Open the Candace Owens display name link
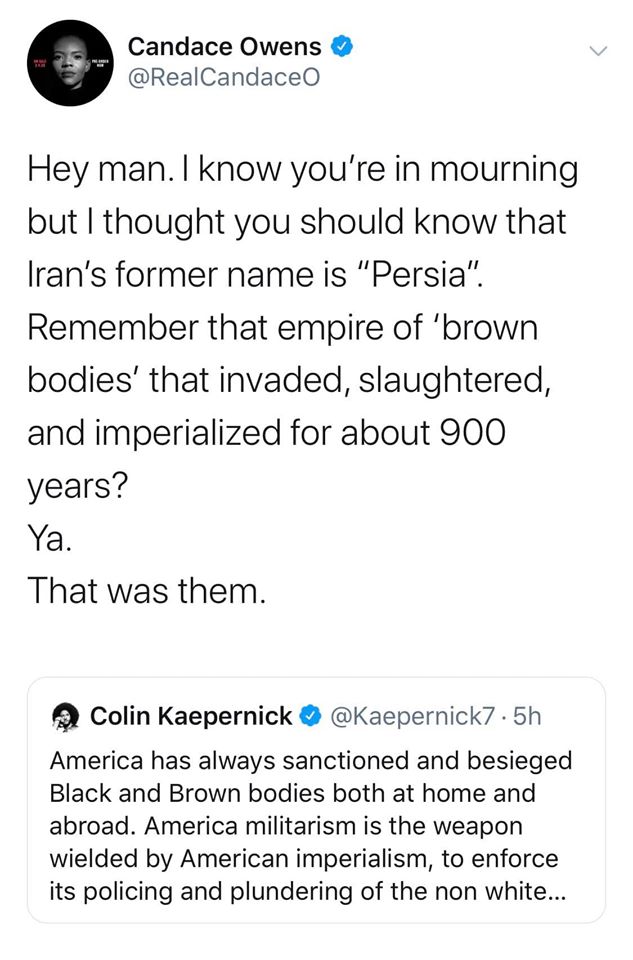Viewport: 633px width, 960px height. click(225, 47)
